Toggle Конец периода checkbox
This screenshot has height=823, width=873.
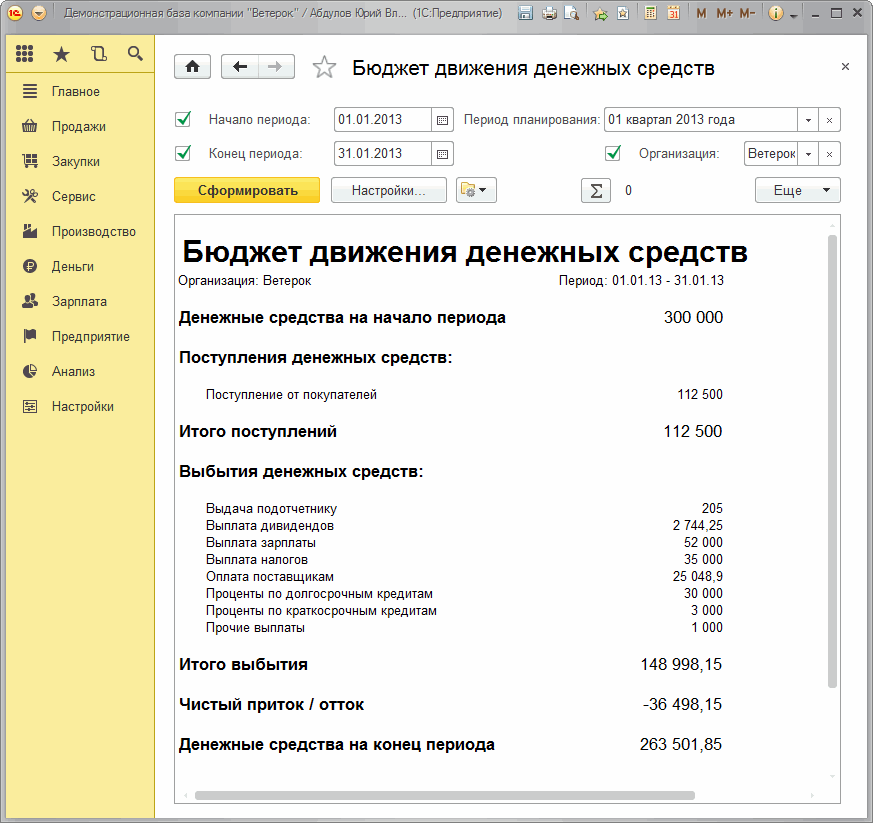(x=183, y=153)
